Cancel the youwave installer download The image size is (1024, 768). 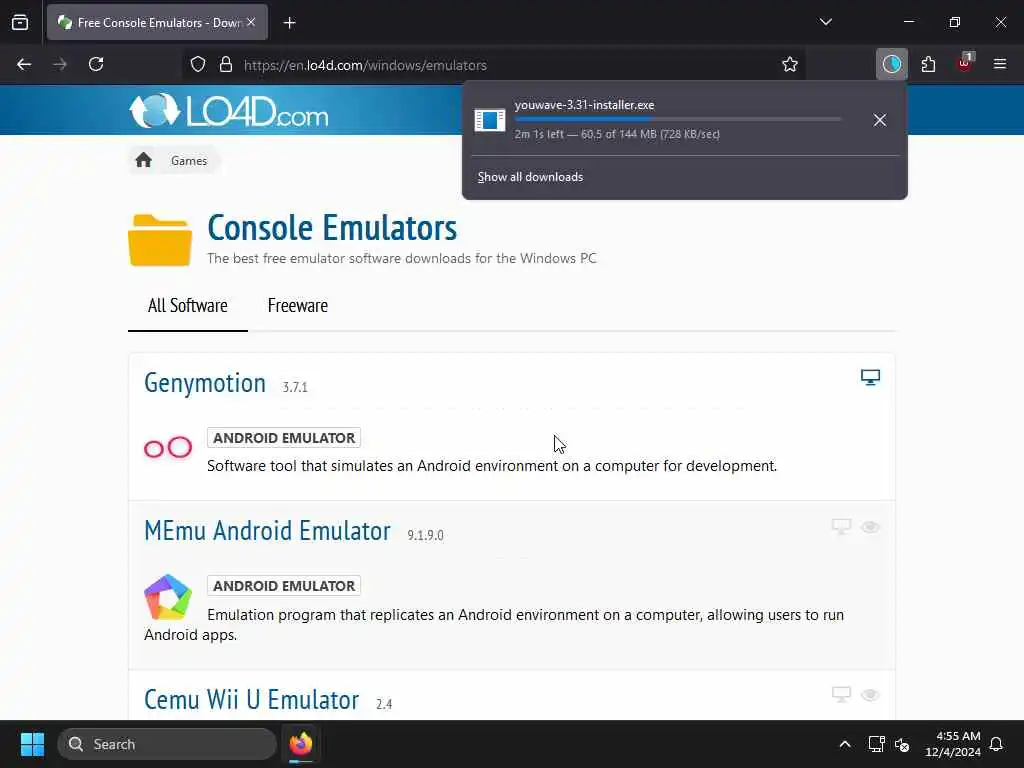pos(880,120)
